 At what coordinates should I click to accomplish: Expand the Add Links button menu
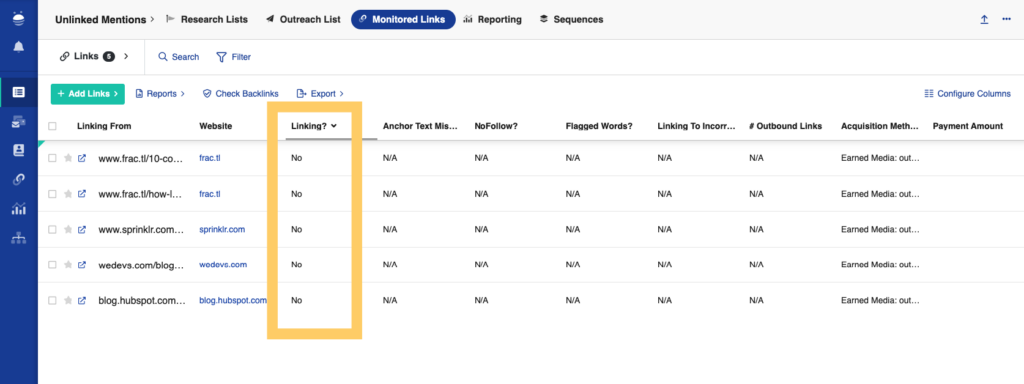(88, 94)
